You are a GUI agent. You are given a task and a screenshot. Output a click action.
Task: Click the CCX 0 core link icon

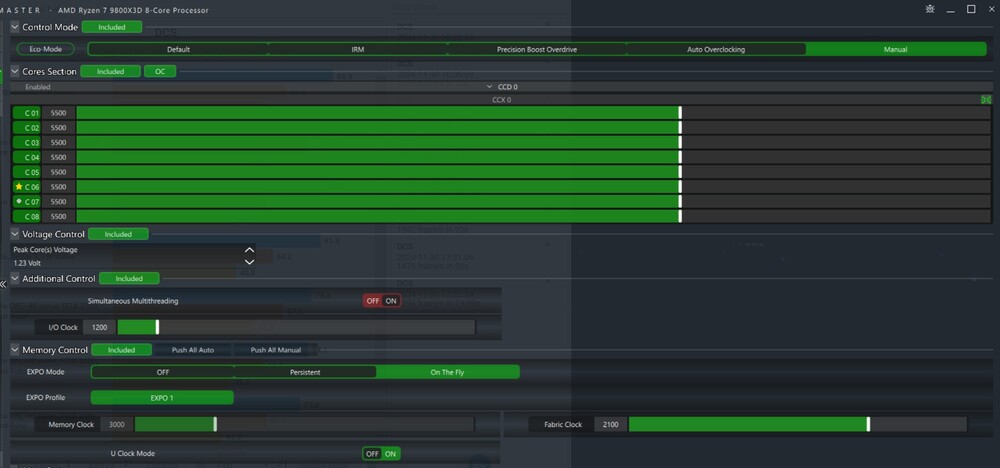986,99
